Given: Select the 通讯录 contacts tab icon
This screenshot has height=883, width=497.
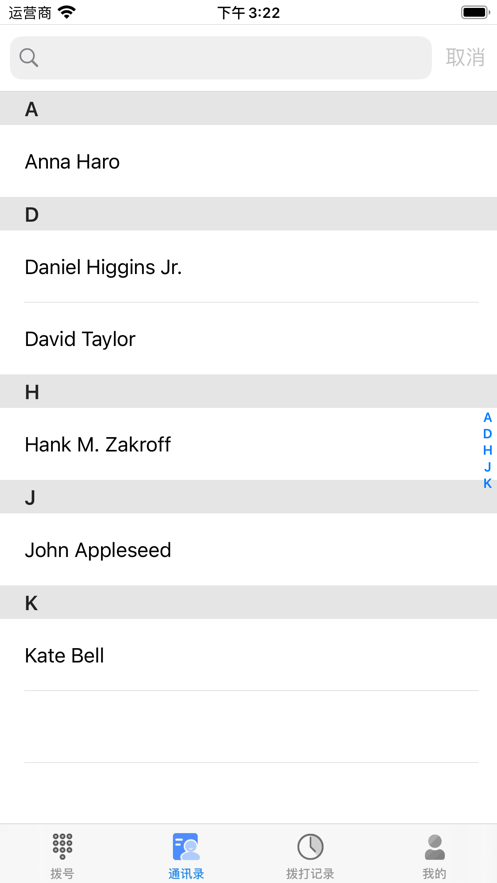Looking at the screenshot, I should tap(186, 846).
